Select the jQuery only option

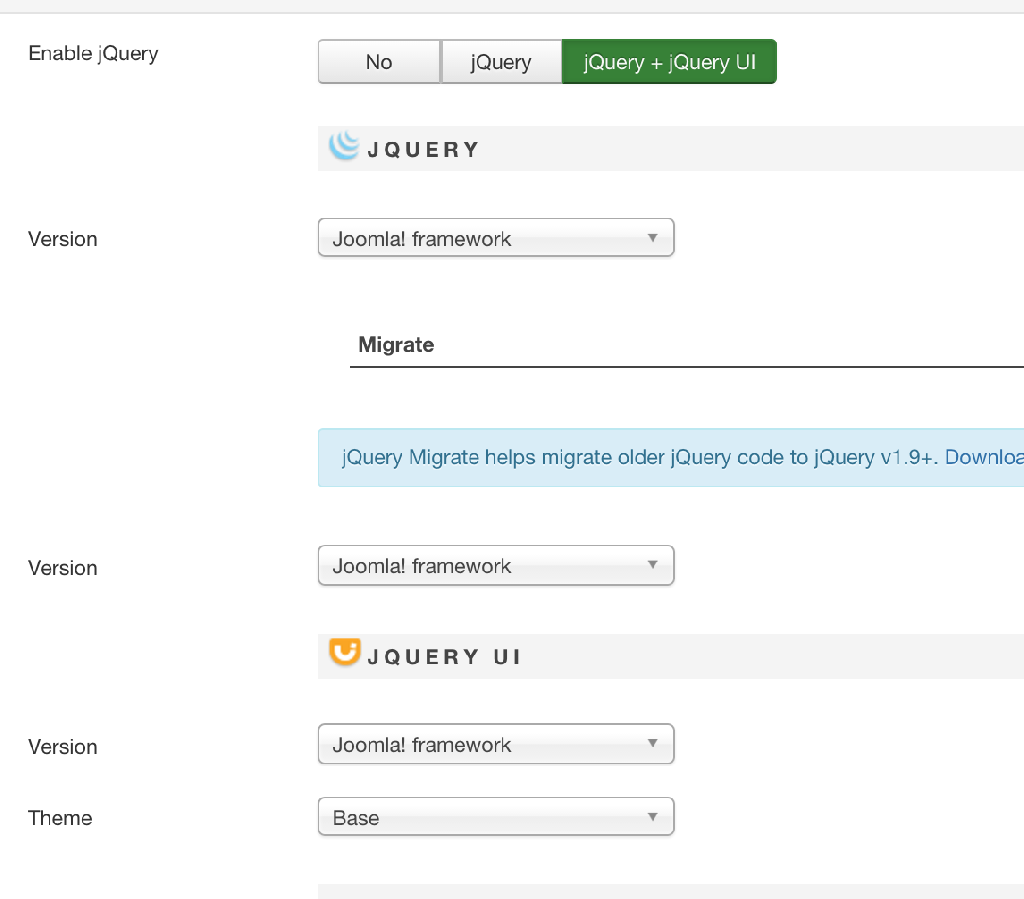[501, 62]
